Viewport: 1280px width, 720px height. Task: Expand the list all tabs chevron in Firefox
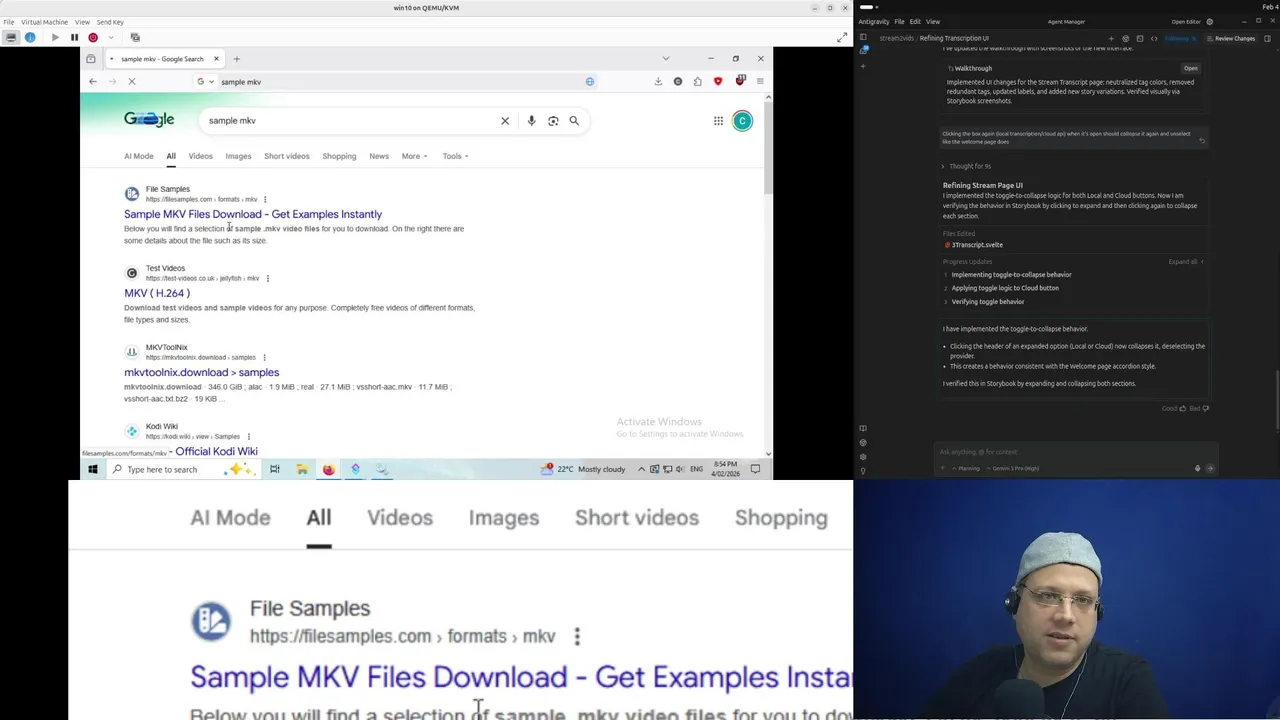666,58
